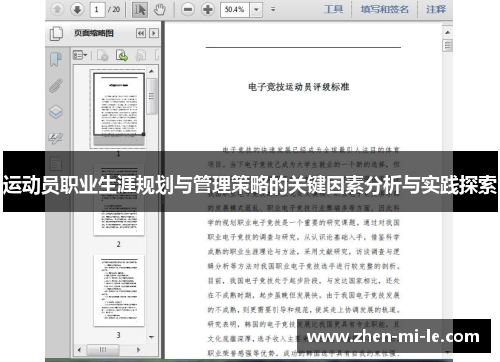Click the page thumbnails panel icon
The height and width of the screenshot is (362, 500).
[x=56, y=33]
